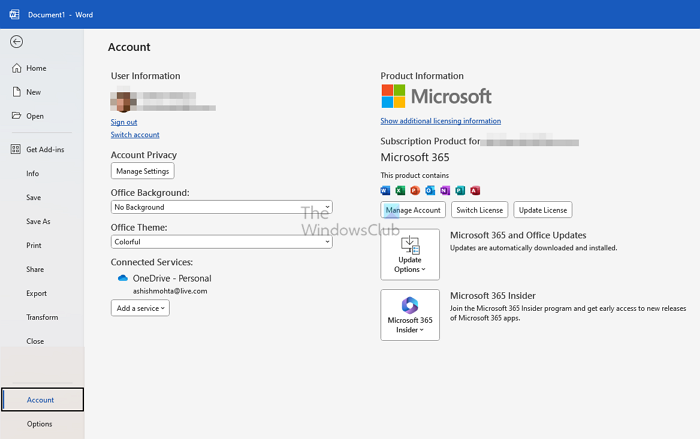The height and width of the screenshot is (439, 700).
Task: Select Transform in the sidebar
Action: click(x=42, y=317)
